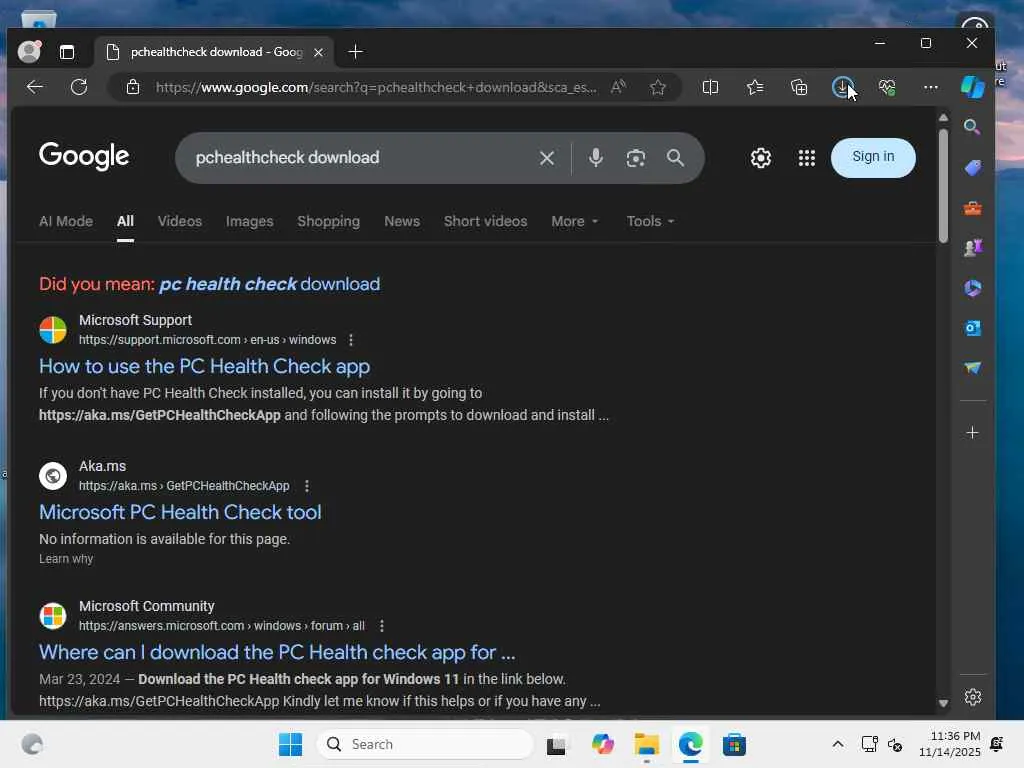Launch Copilot from the toolbar
The height and width of the screenshot is (768, 1024).
972,87
